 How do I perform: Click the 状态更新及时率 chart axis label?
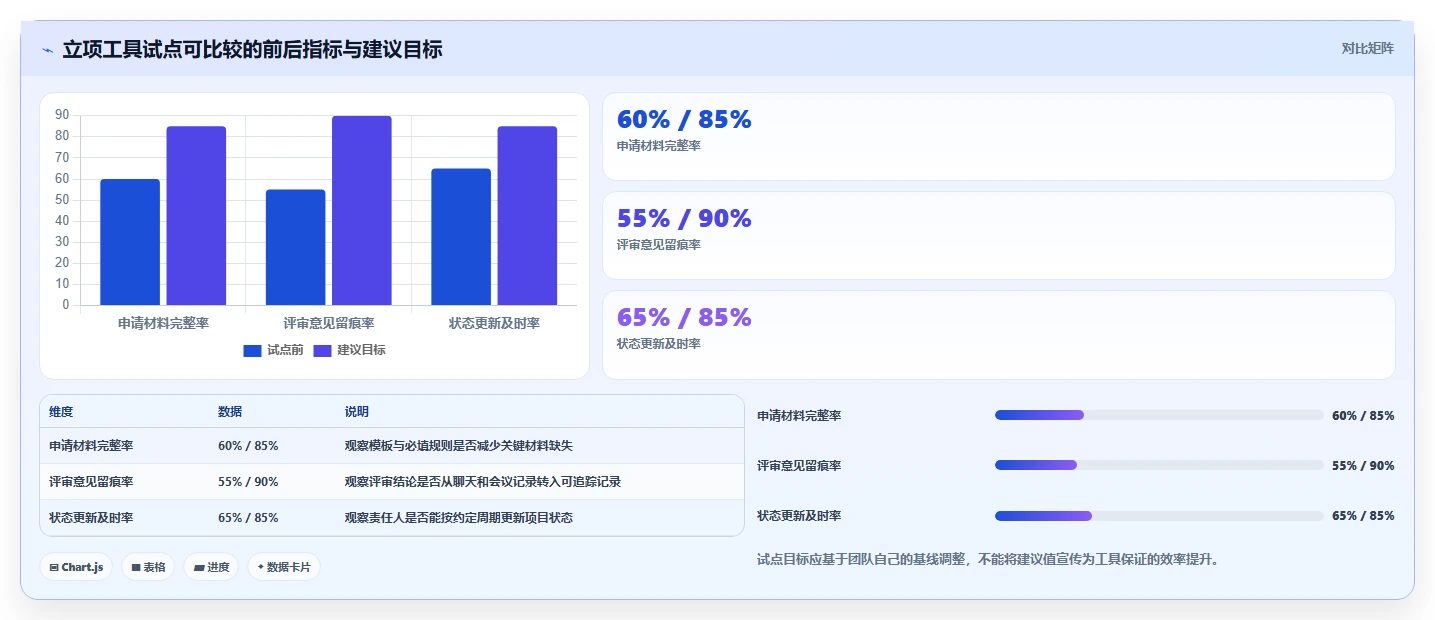(x=494, y=324)
